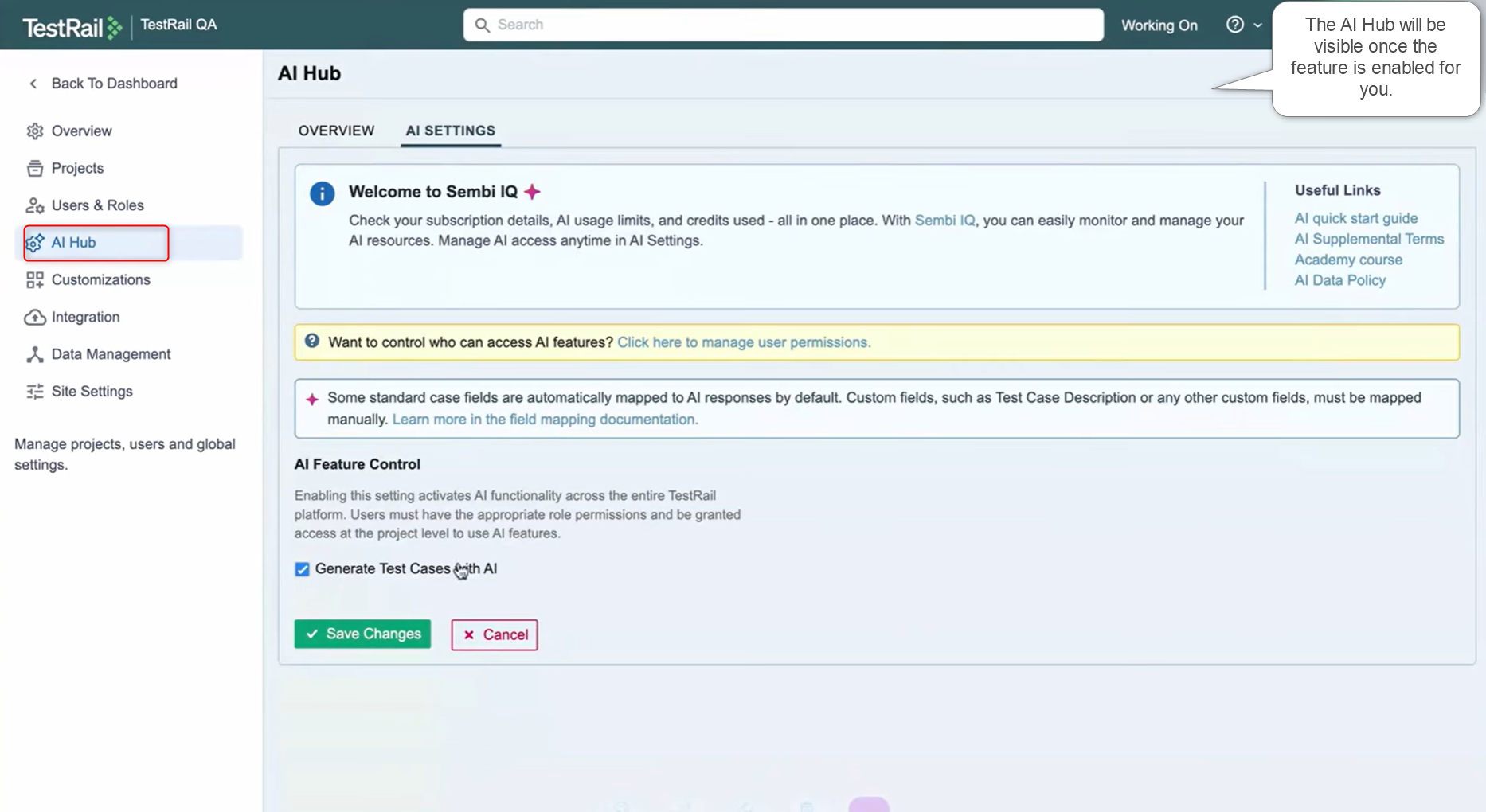Click the Integration cloud icon
The height and width of the screenshot is (812, 1486).
click(35, 318)
